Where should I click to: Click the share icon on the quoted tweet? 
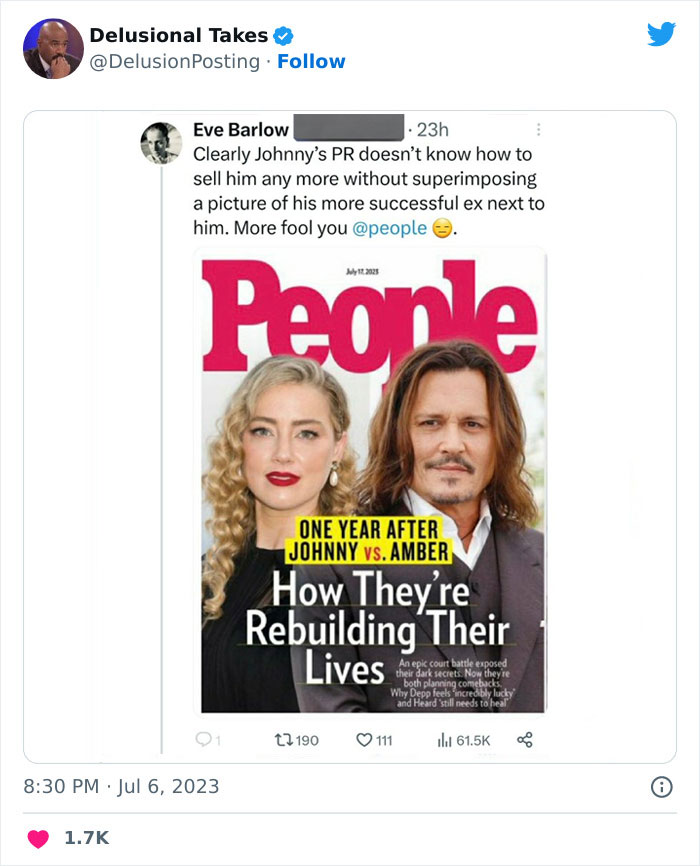(524, 740)
